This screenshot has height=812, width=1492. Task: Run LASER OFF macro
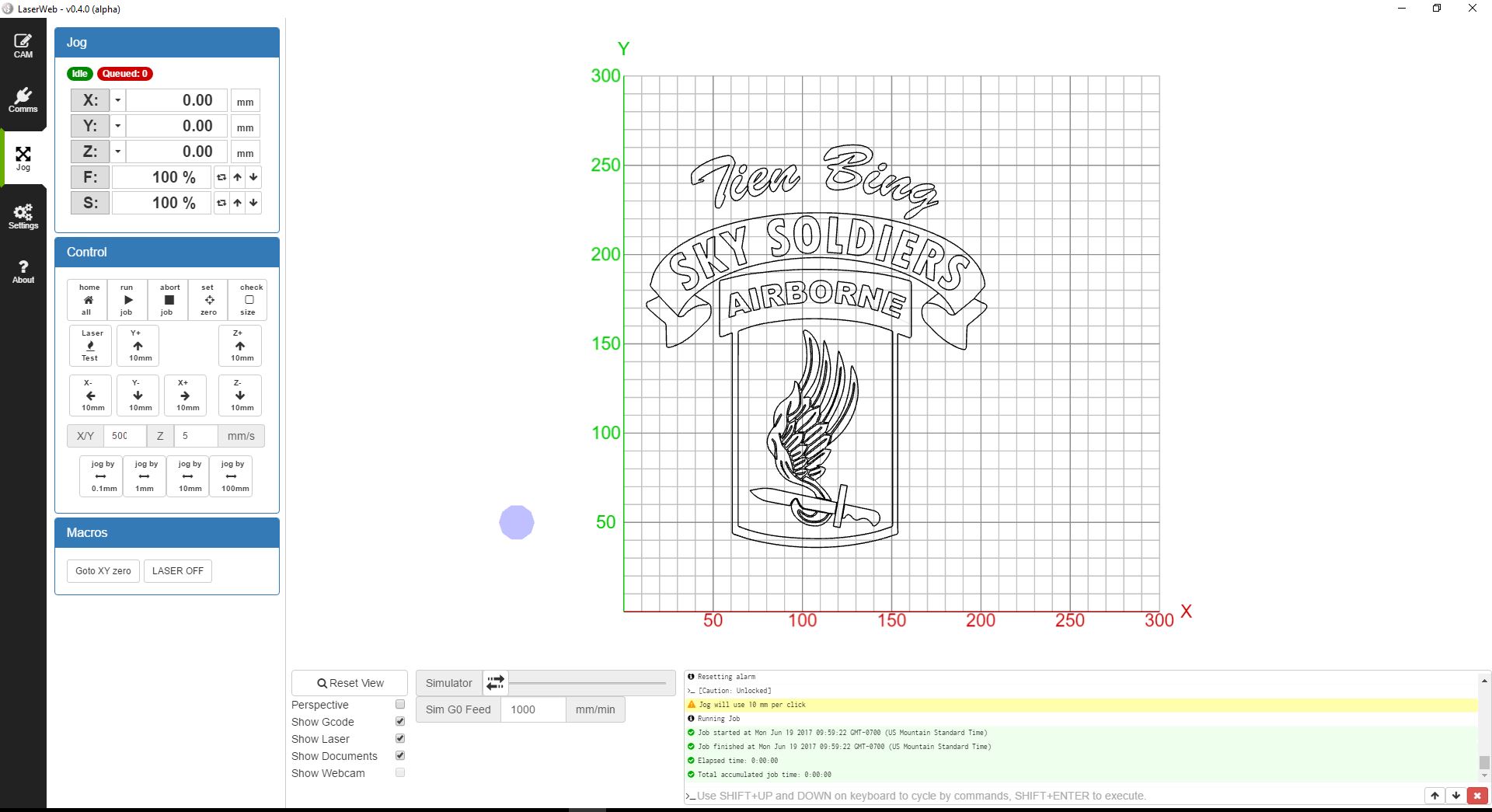pos(178,570)
